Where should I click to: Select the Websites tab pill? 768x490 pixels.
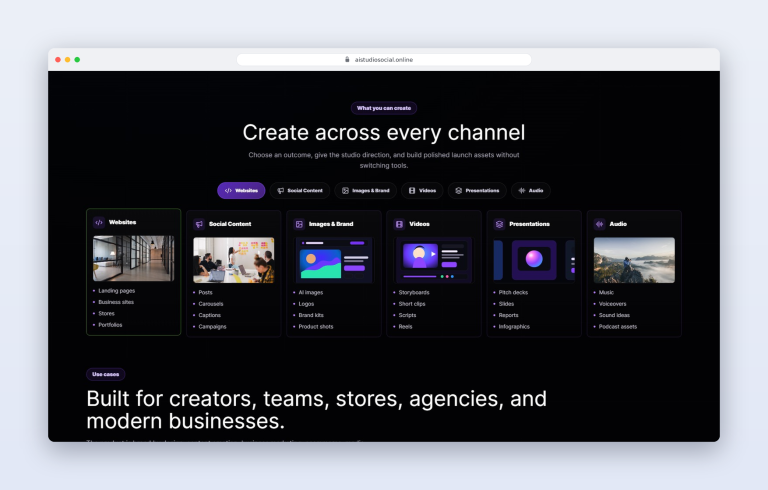pos(241,191)
